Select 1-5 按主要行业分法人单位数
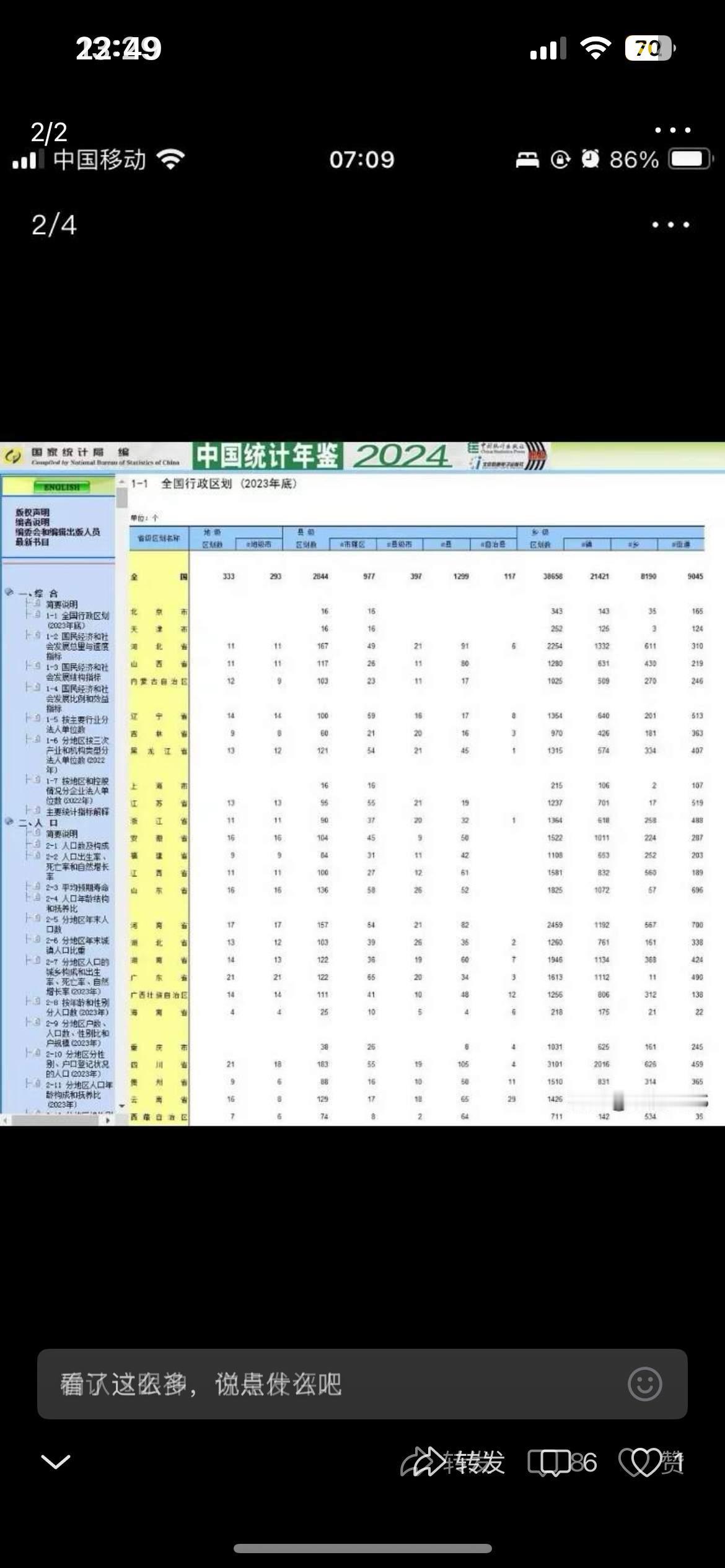 (x=77, y=725)
